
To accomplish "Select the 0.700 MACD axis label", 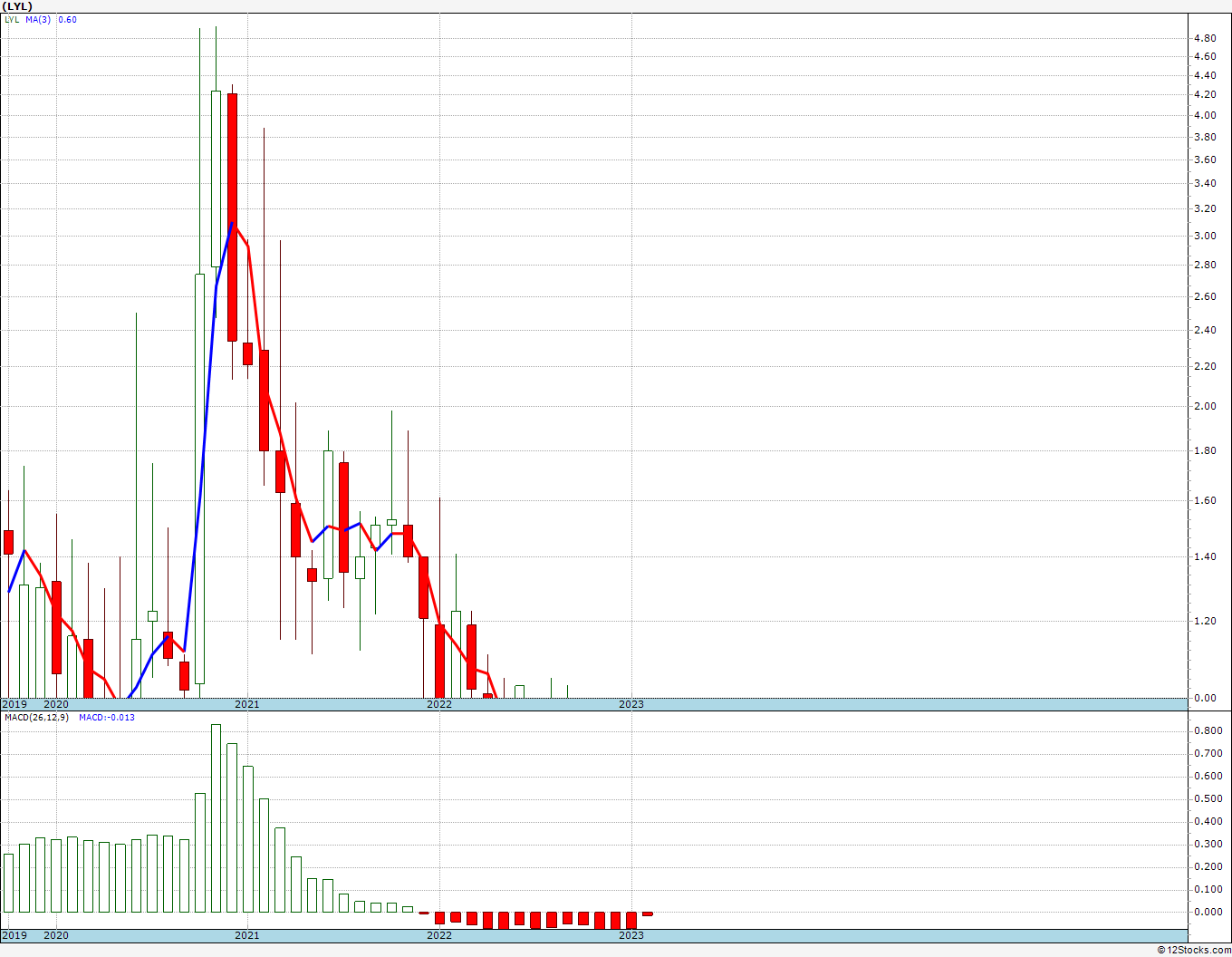I will point(1208,753).
